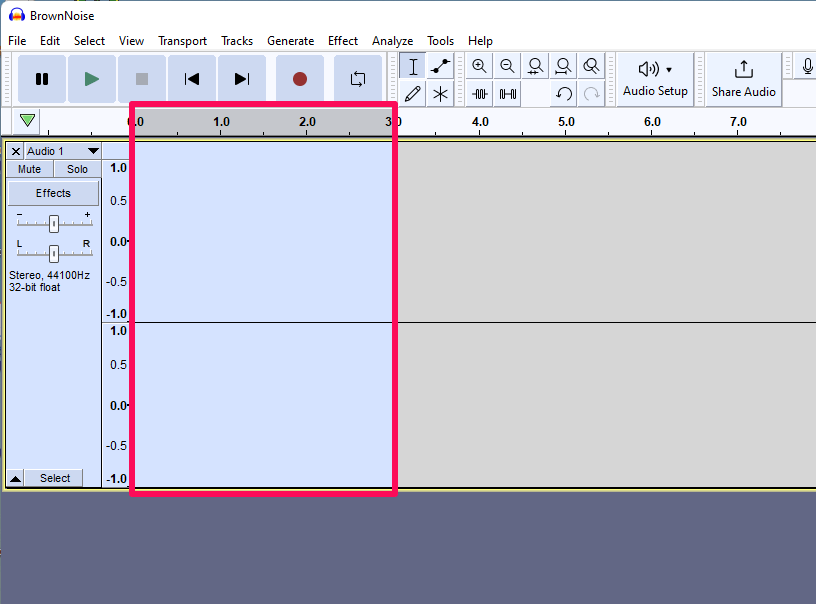816x604 pixels.
Task: Mute the Audio 1 track
Action: (29, 169)
